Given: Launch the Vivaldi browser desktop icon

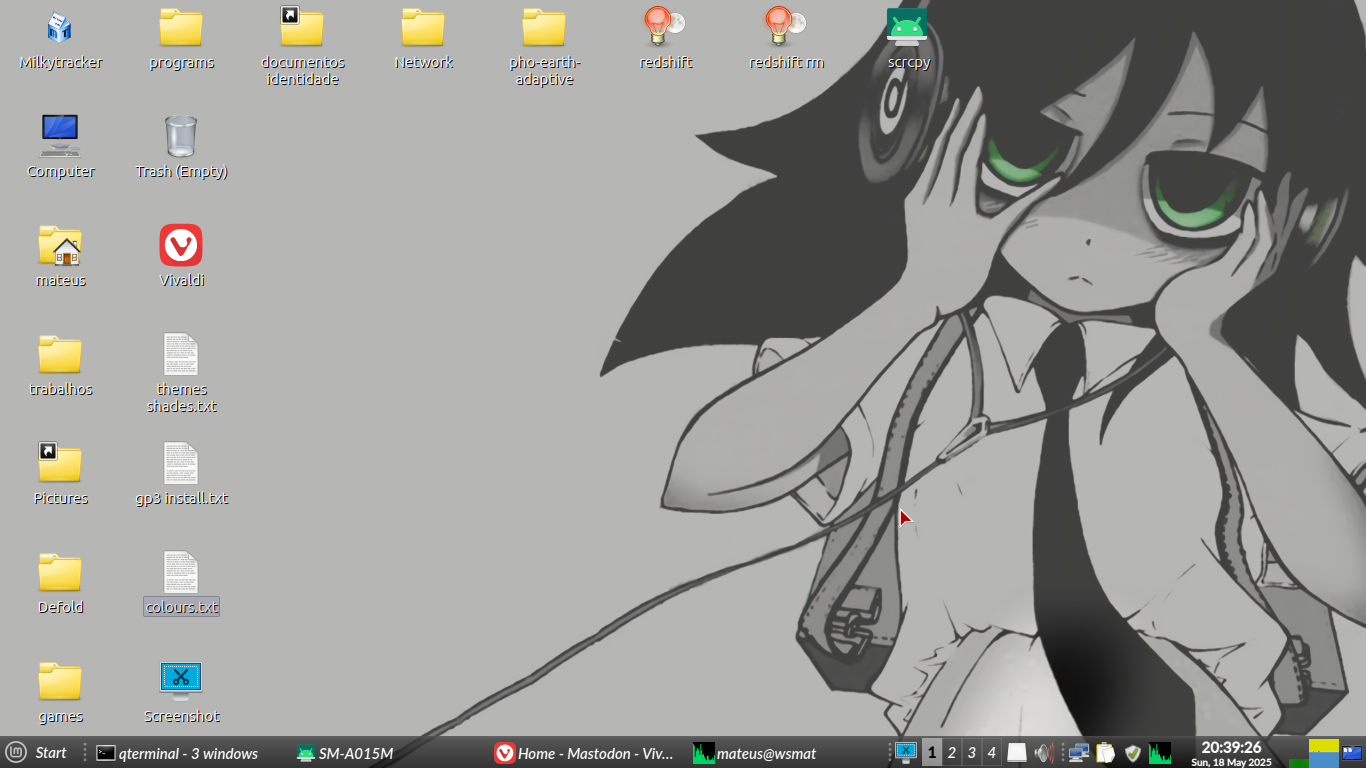Looking at the screenshot, I should tap(181, 245).
